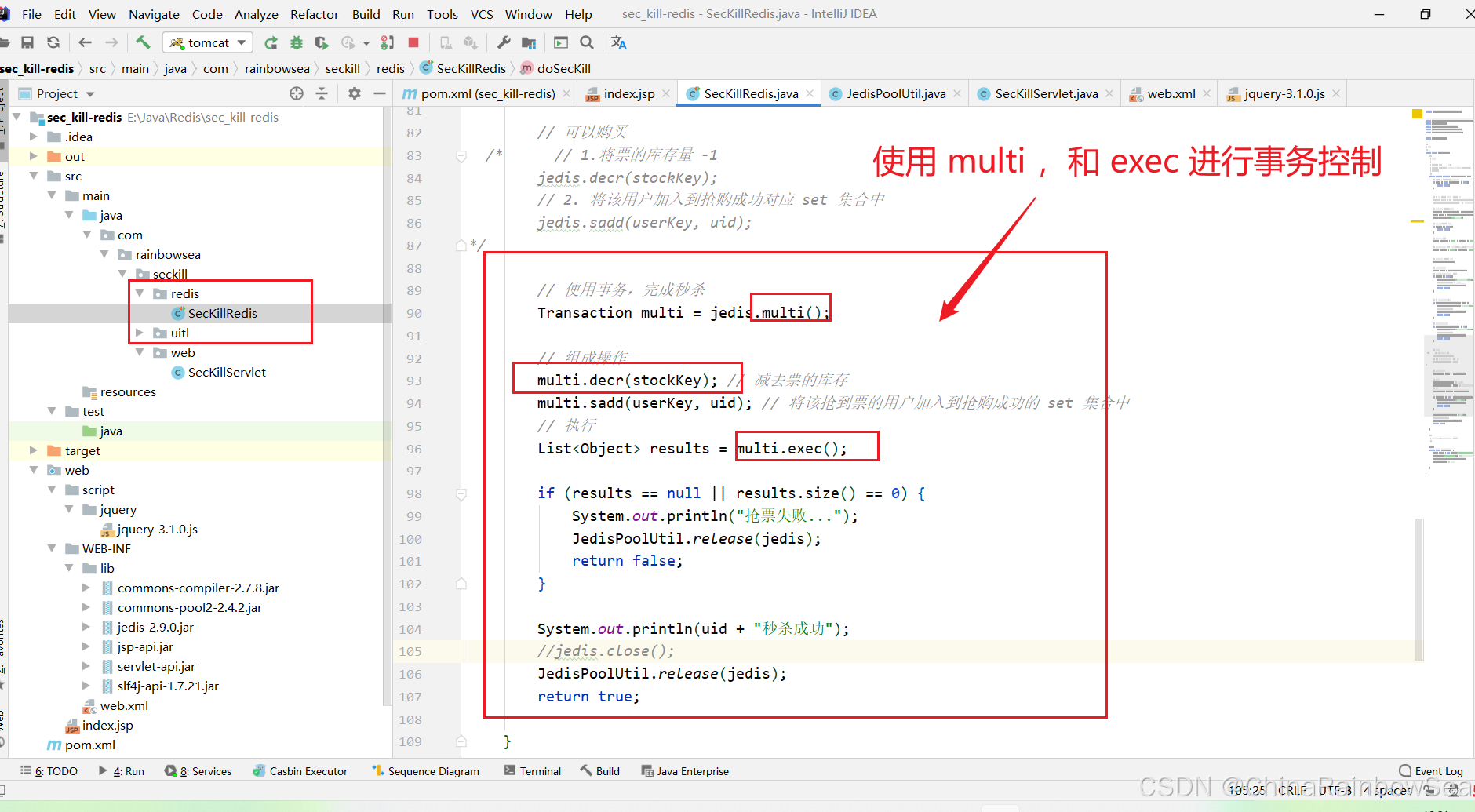
Task: Click the Save All toolbar icon
Action: (27, 42)
